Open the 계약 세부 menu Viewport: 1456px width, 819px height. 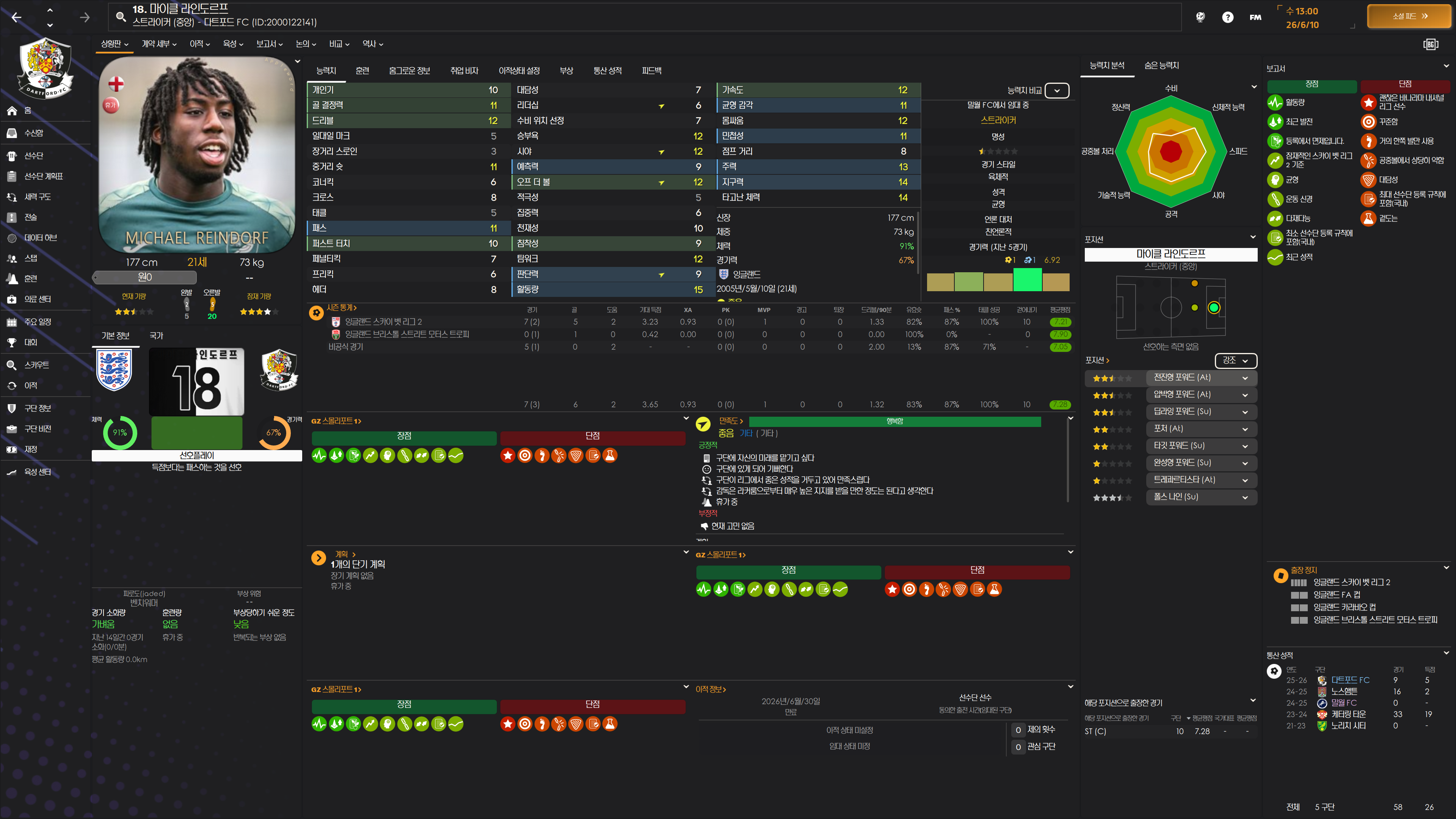tap(159, 44)
